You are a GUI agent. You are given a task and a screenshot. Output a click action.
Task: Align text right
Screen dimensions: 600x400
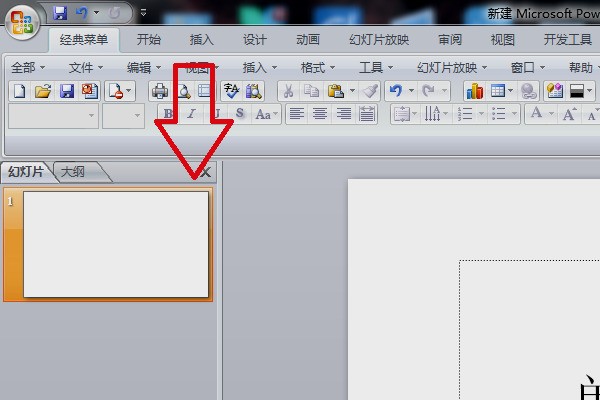(x=344, y=114)
